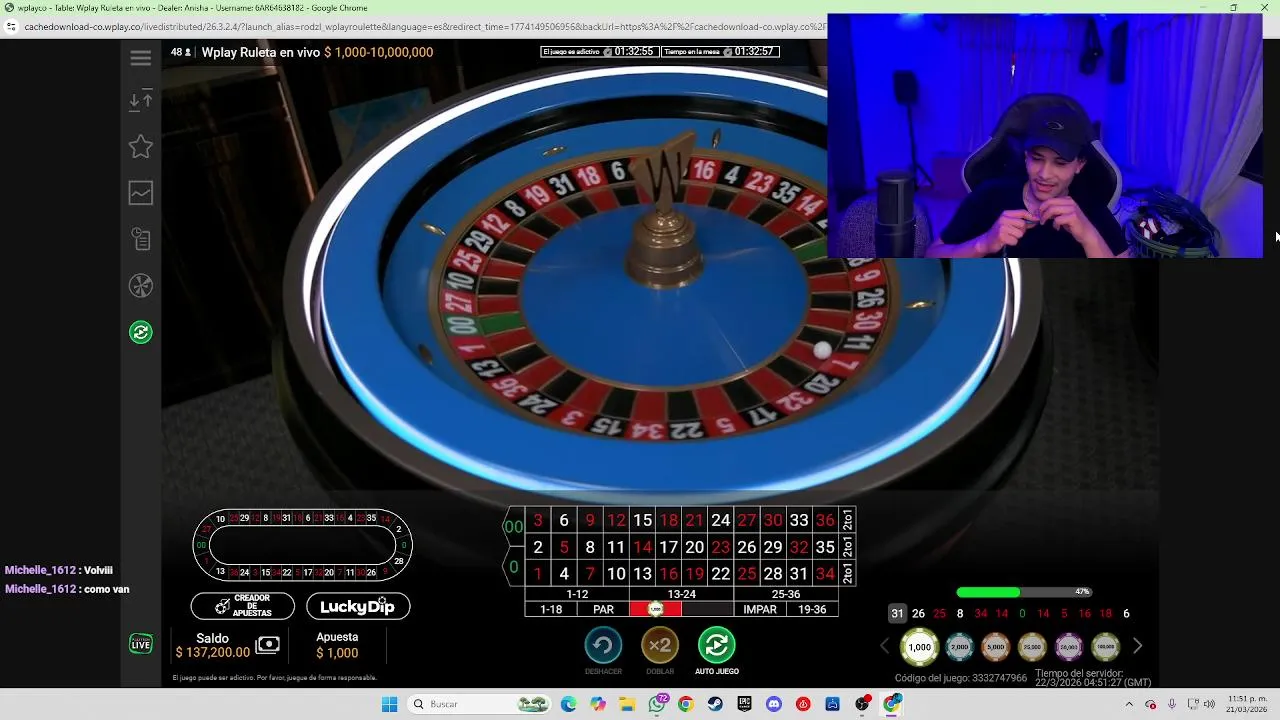Bet on bottom row 2to1 column
The image size is (1280, 720).
(x=848, y=574)
